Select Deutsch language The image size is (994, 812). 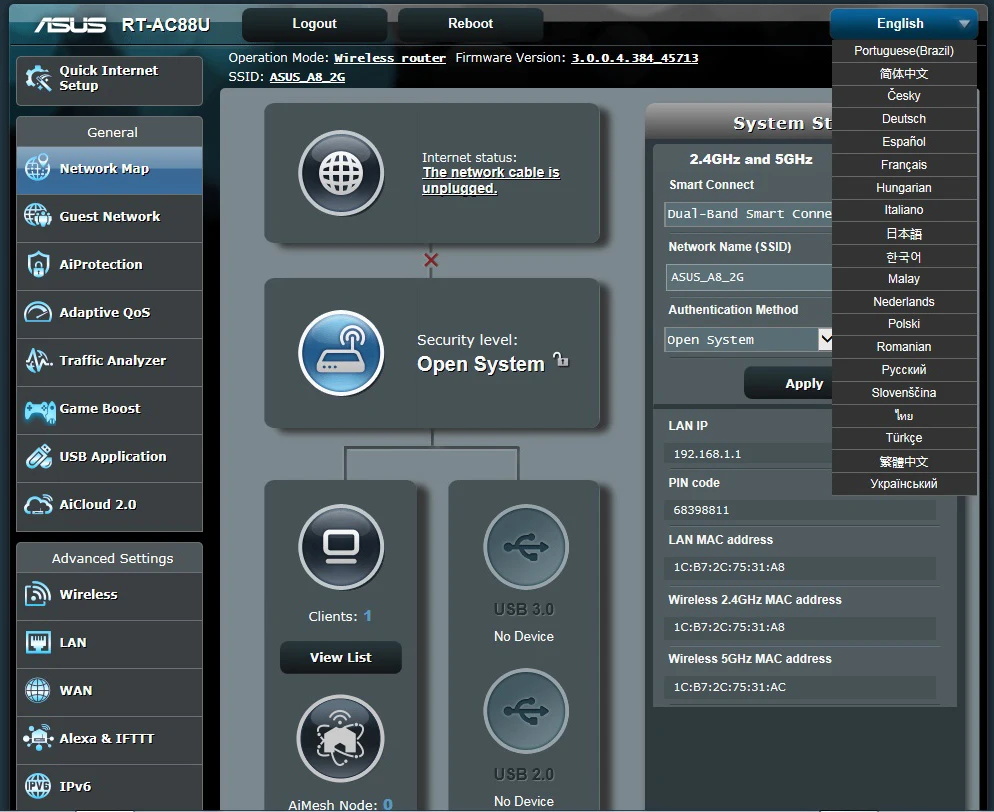904,119
